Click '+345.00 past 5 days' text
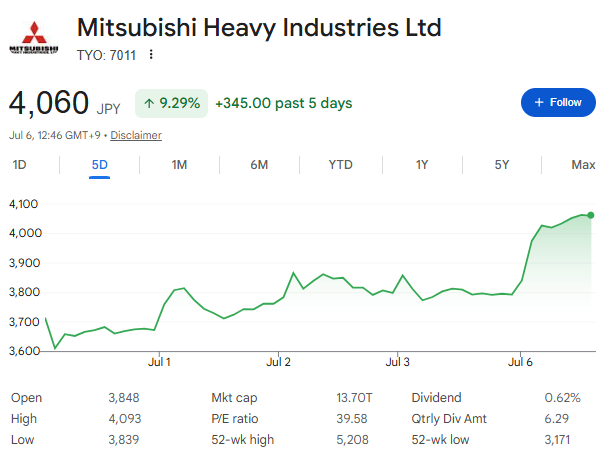This screenshot has height=458, width=612. (x=284, y=103)
